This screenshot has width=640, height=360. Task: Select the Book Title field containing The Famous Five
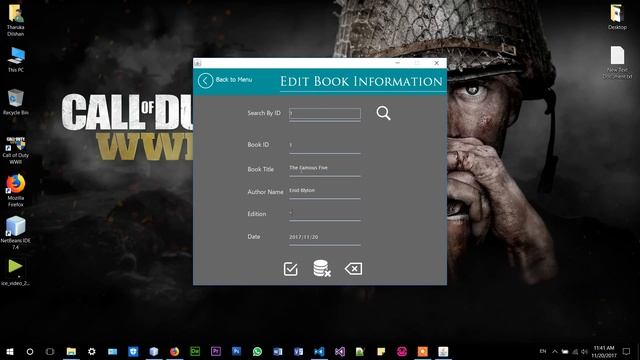[325, 168]
